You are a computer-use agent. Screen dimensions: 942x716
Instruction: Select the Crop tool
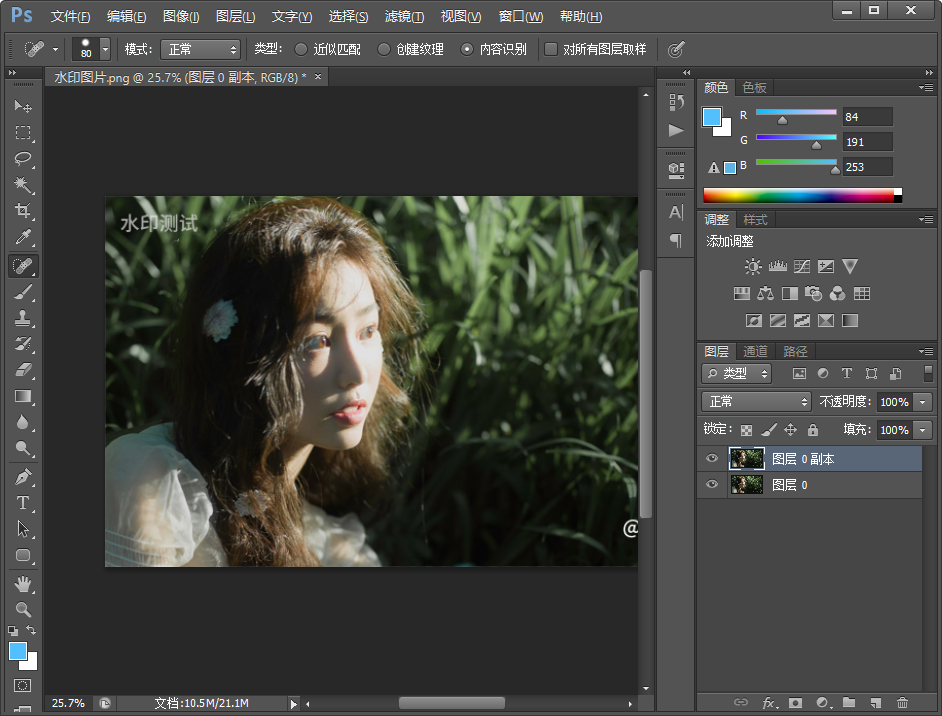(x=23, y=211)
